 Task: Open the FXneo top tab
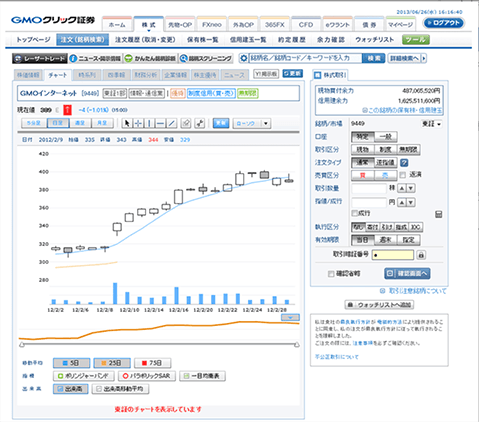coord(212,25)
